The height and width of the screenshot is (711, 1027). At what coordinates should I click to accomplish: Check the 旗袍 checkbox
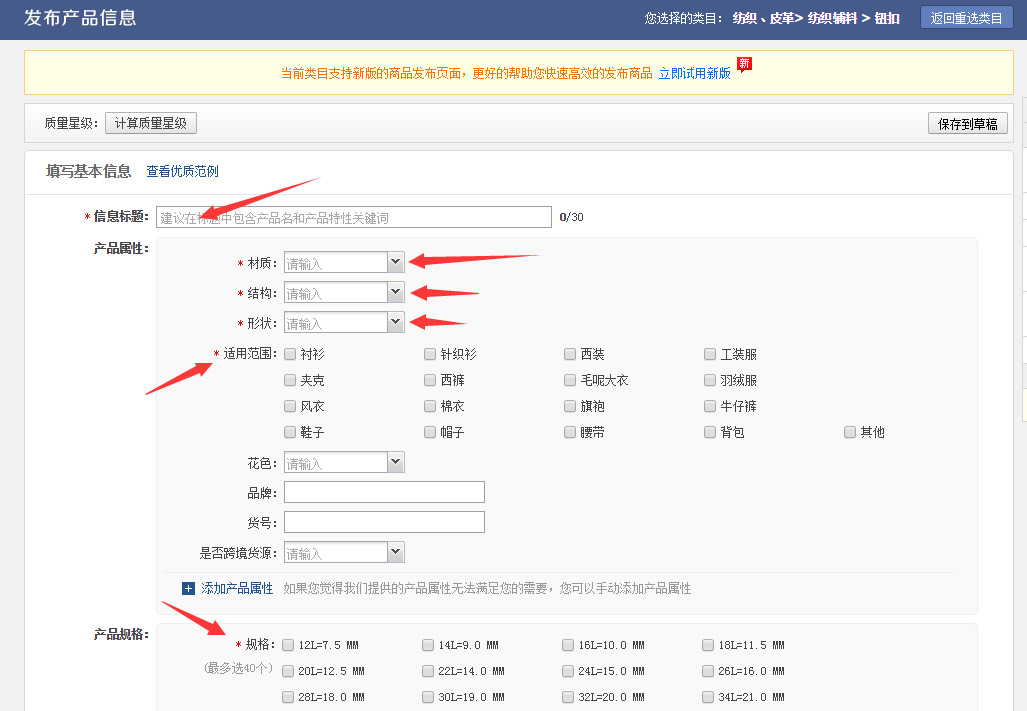(570, 406)
